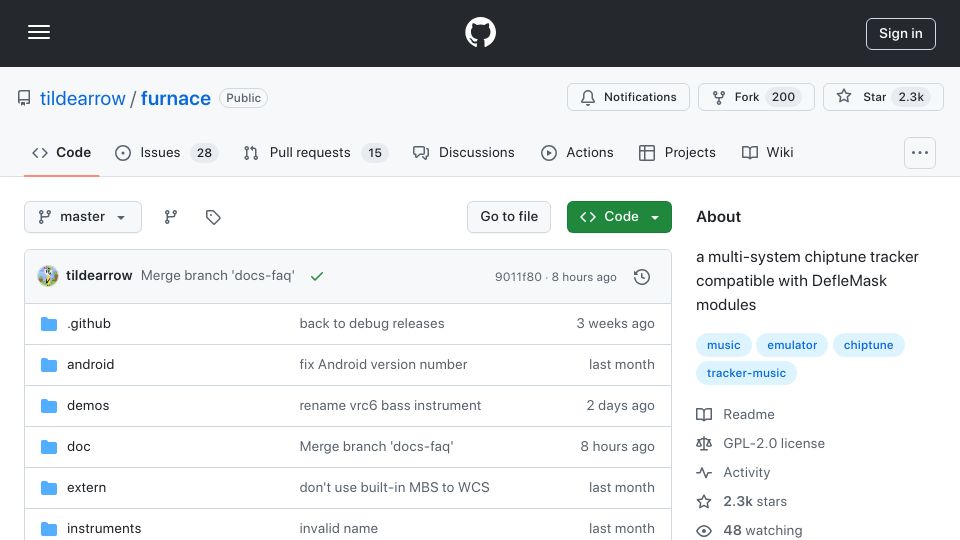Click the Notifications bell button
Screen dimensions: 960x540
coord(628,97)
